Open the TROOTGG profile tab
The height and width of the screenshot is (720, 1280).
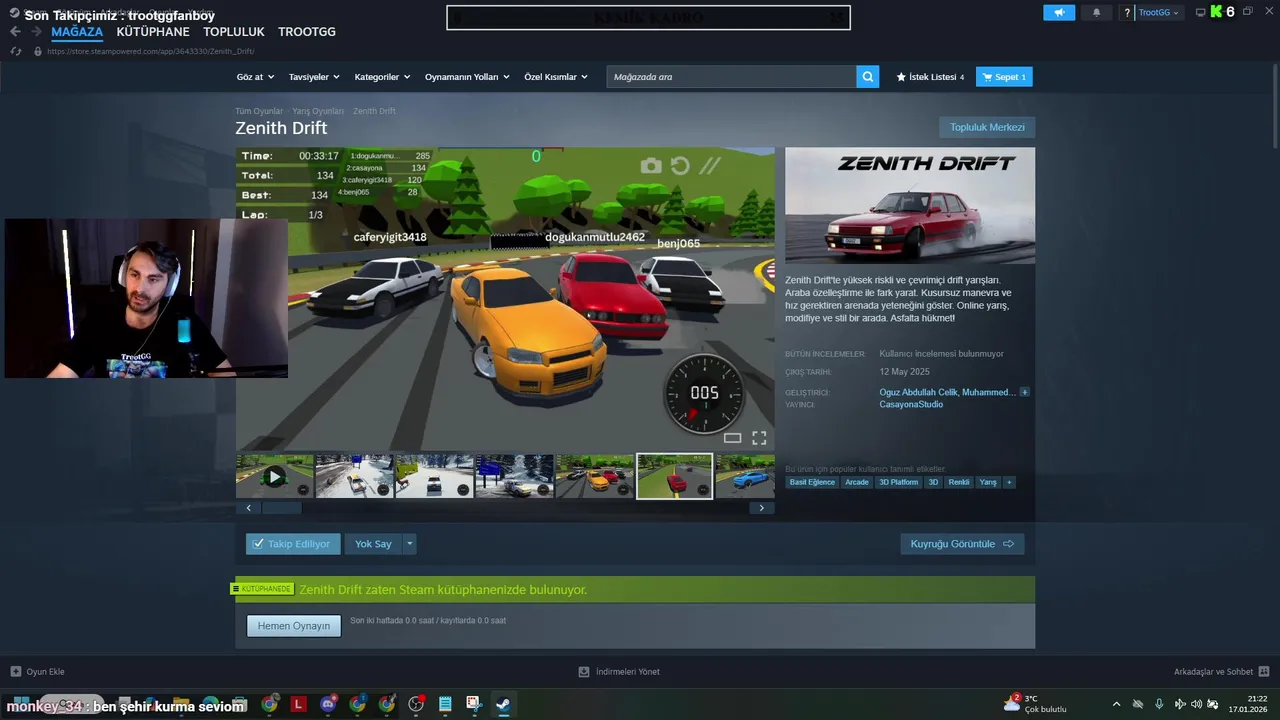click(307, 32)
